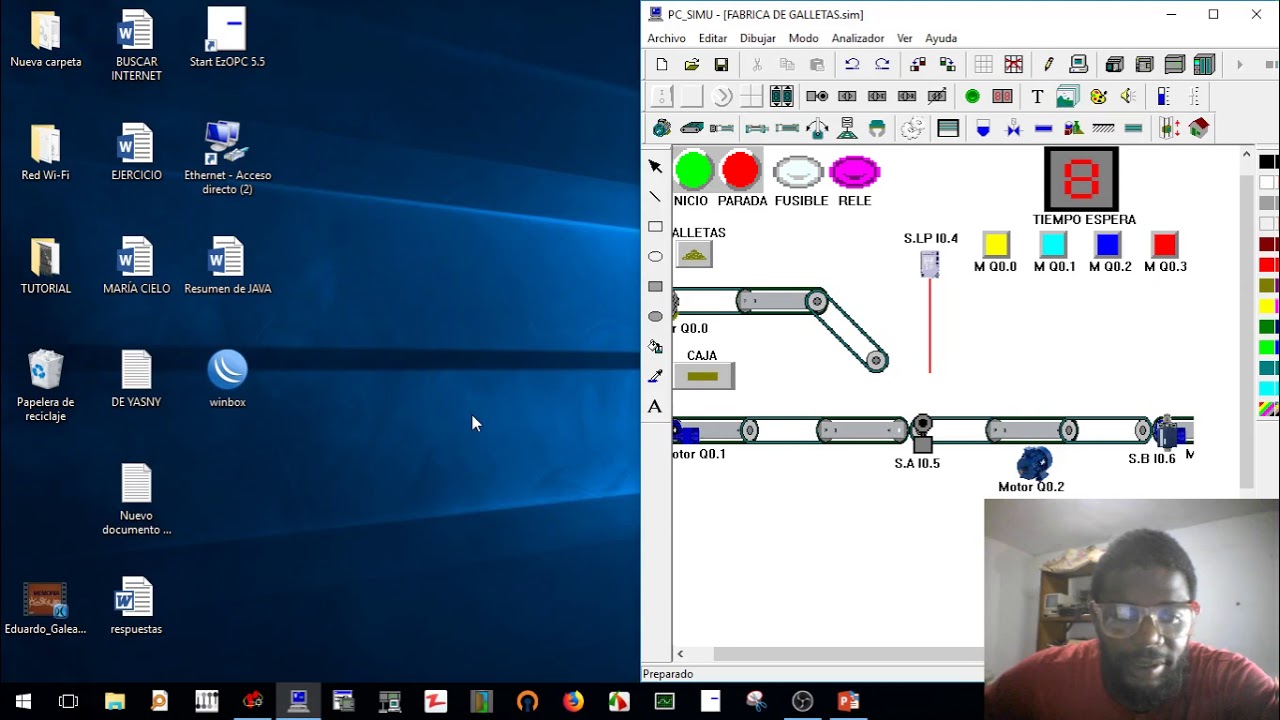Open the Ayuda menu
This screenshot has height=720, width=1280.
[941, 38]
